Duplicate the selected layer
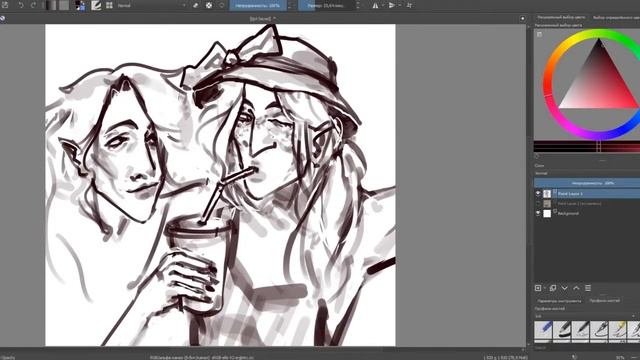Viewport: 640px width, 360px height. tap(553, 288)
